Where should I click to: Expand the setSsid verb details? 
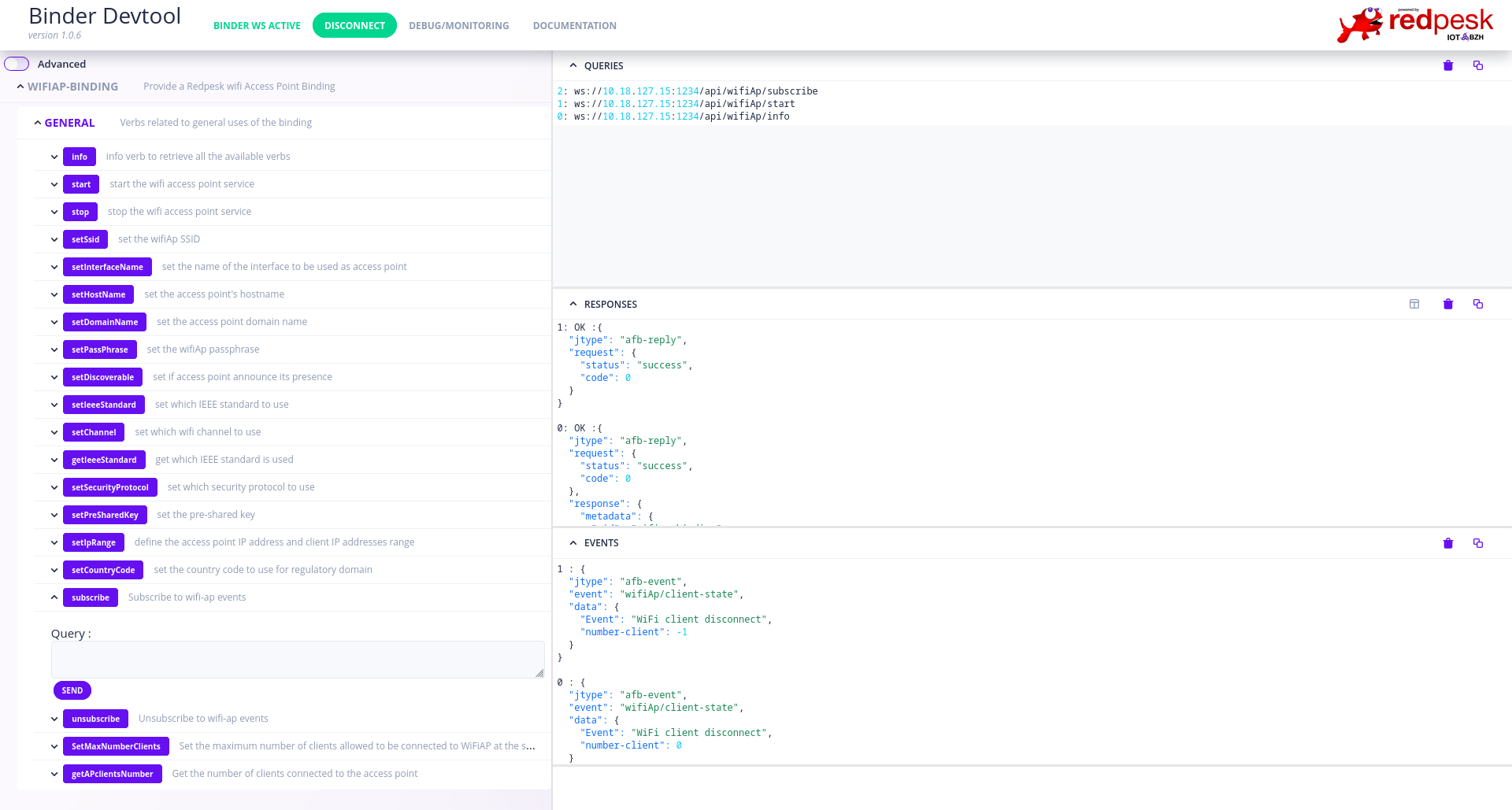pyautogui.click(x=54, y=239)
